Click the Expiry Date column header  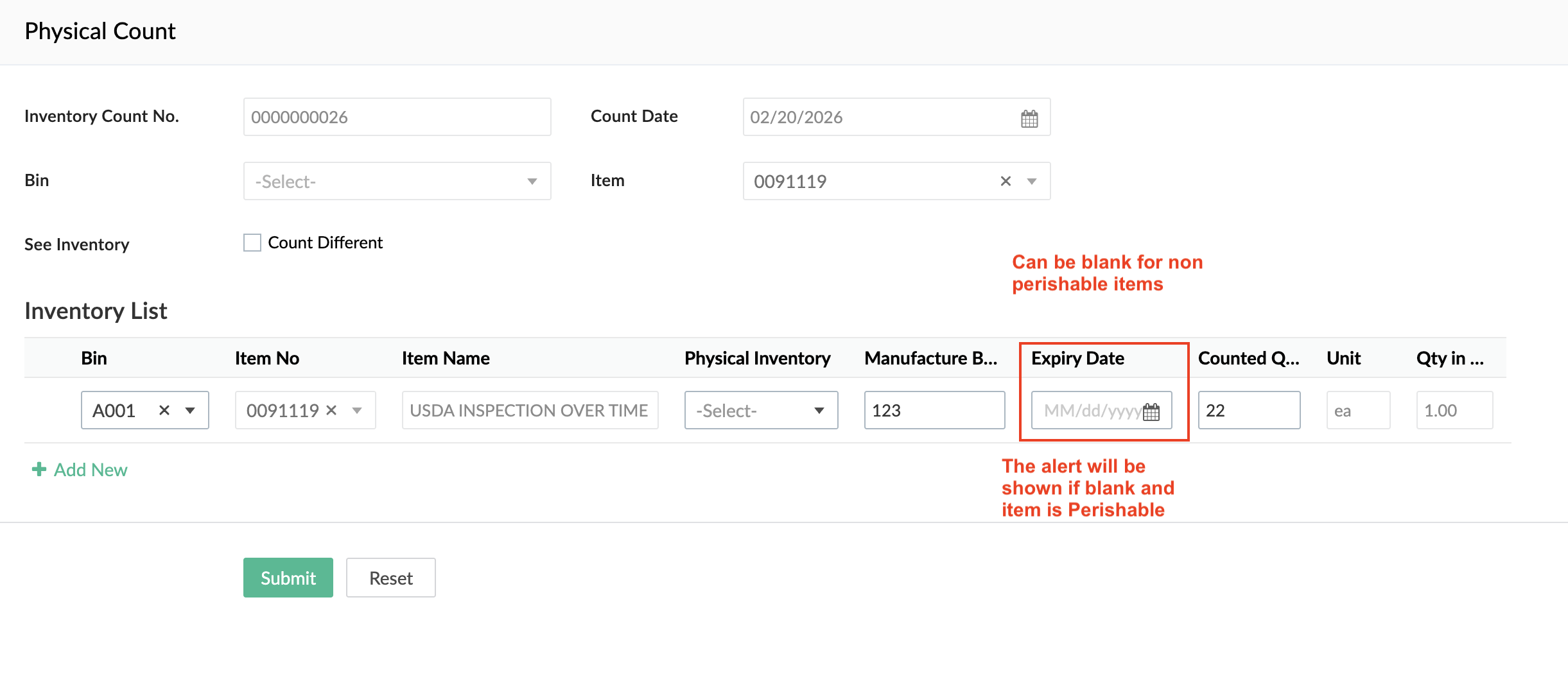pos(1077,359)
